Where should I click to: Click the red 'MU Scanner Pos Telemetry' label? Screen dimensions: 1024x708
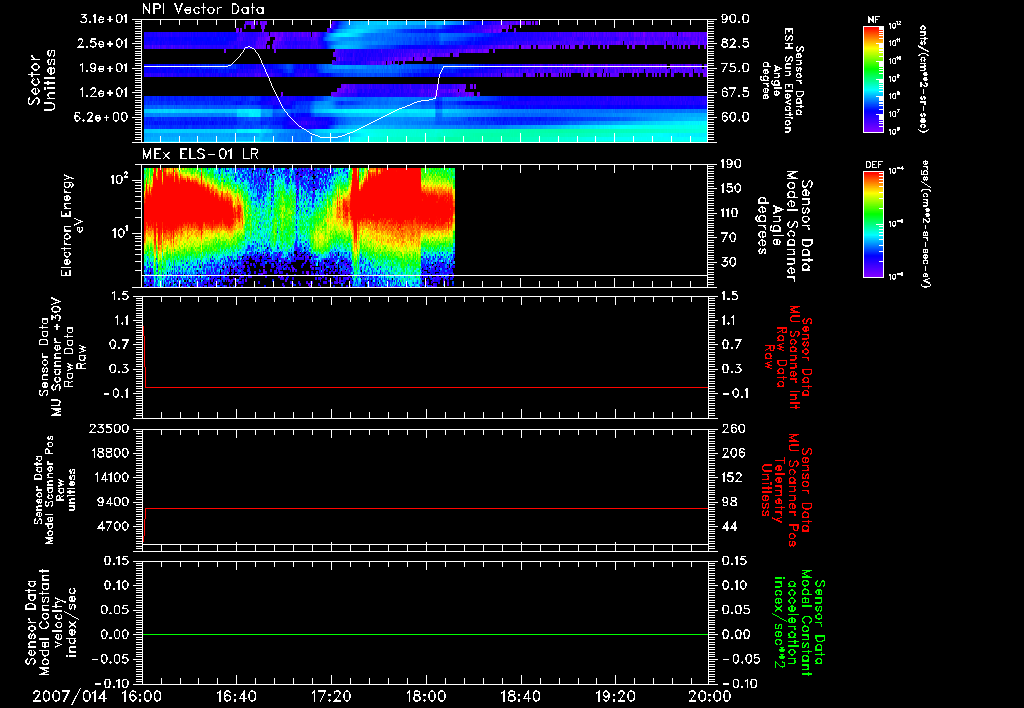pyautogui.click(x=786, y=490)
